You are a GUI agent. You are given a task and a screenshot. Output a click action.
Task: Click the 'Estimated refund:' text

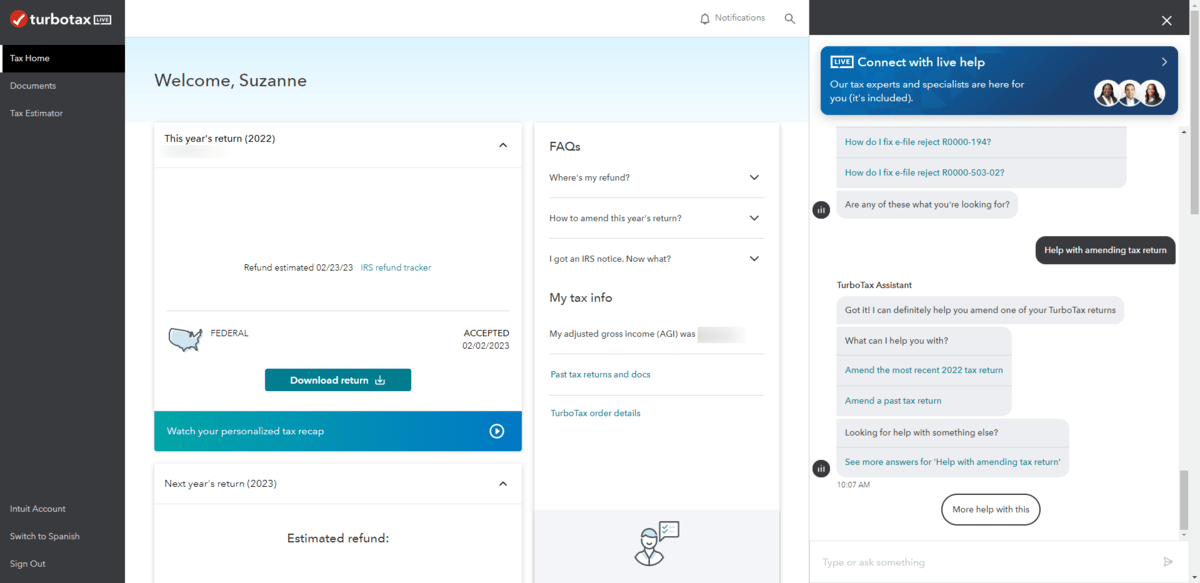tap(338, 538)
